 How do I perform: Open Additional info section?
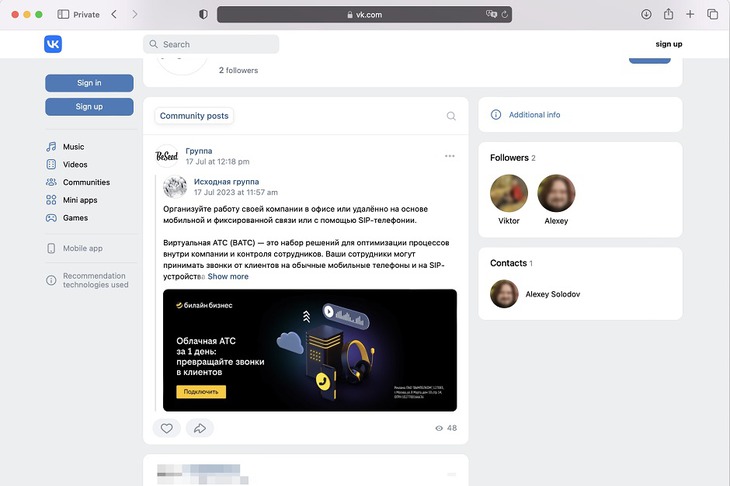(534, 115)
